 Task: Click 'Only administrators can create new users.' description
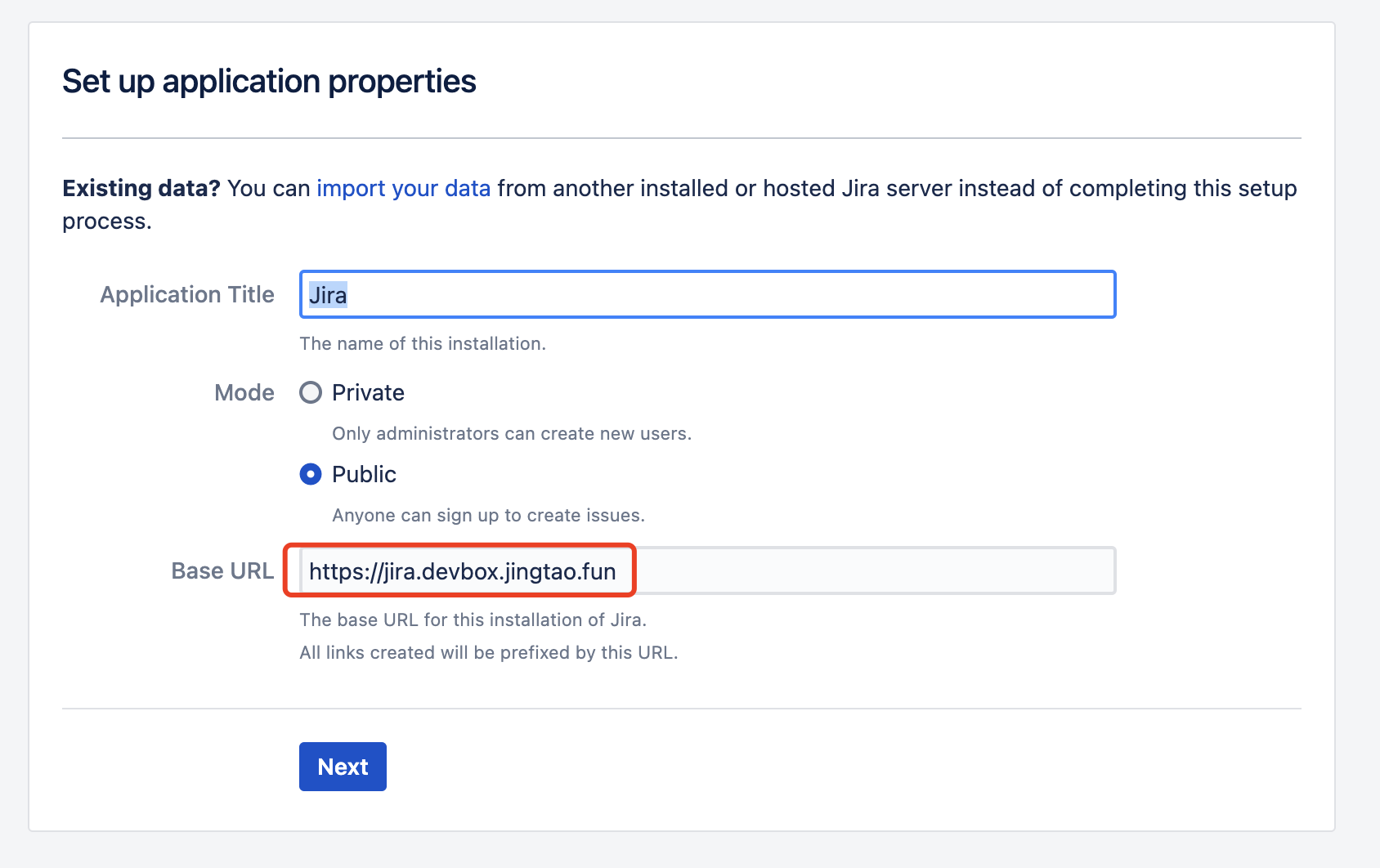(512, 434)
